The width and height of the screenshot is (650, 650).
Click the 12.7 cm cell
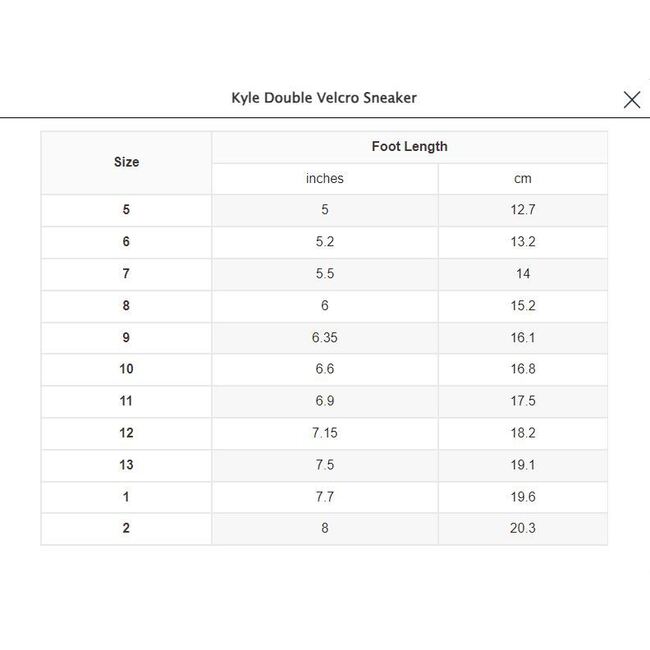point(522,210)
